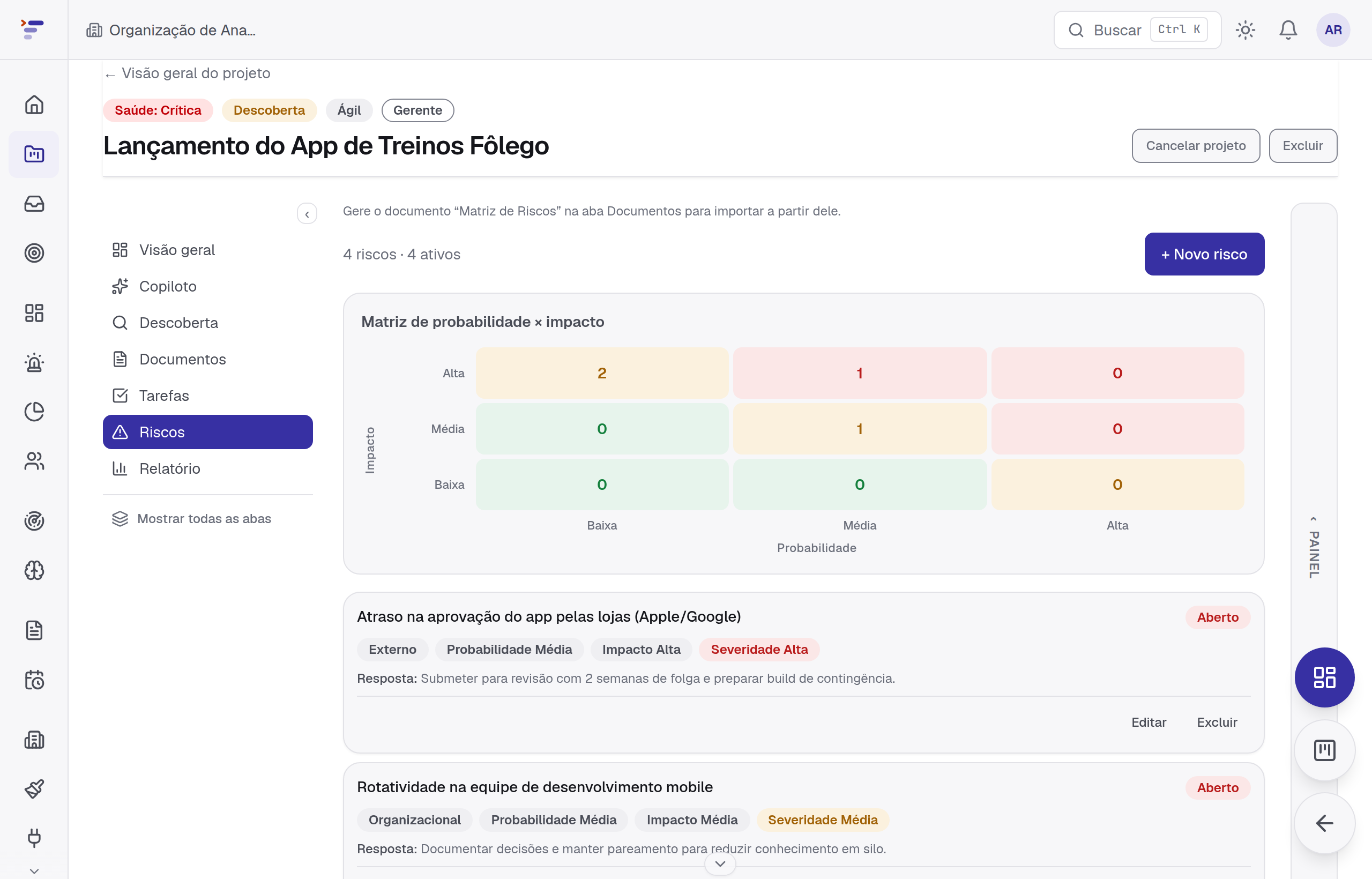Click the Ágil methodology badge
This screenshot has height=879, width=1372.
pyautogui.click(x=349, y=110)
